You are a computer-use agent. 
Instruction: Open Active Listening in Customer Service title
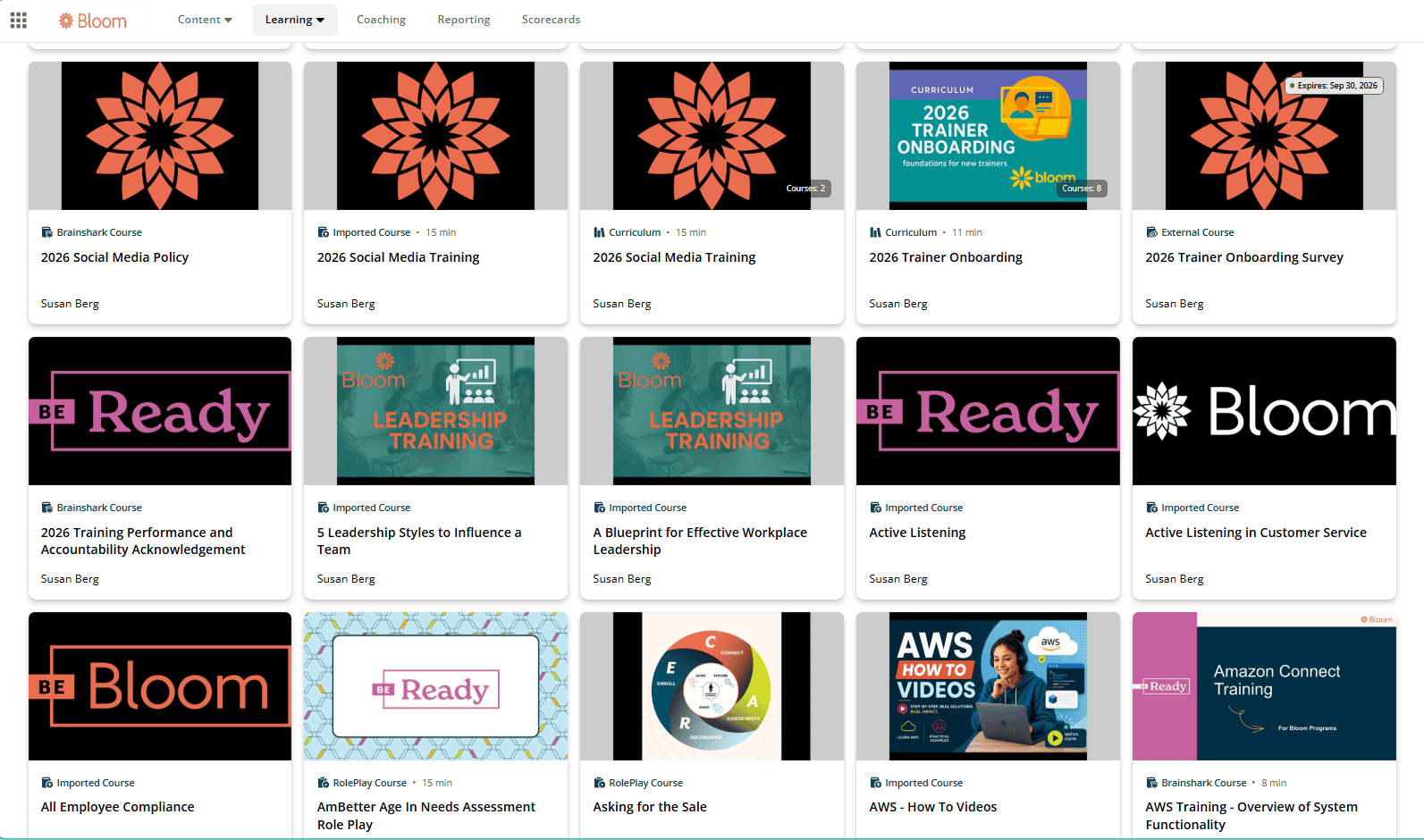1256,533
